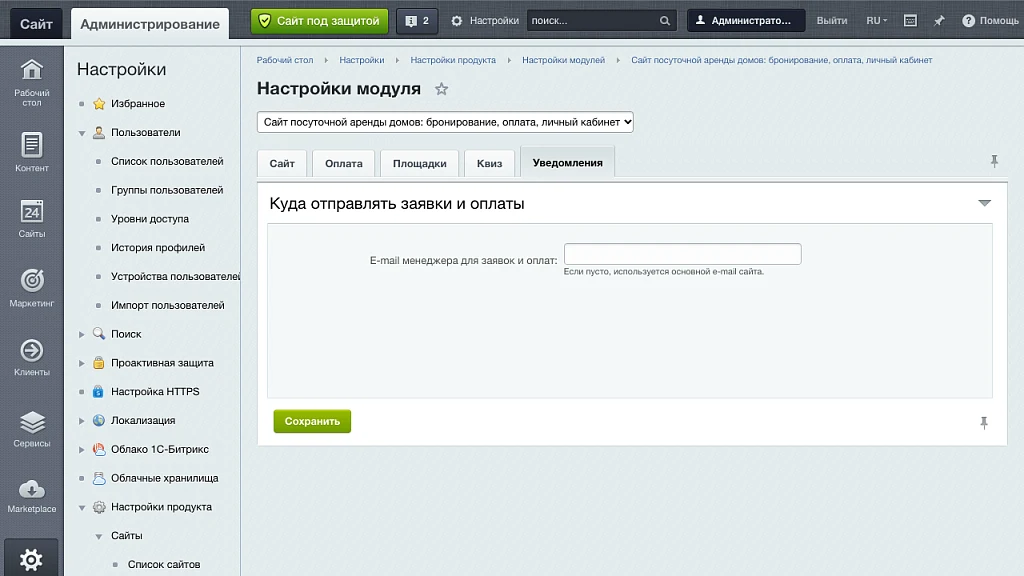Select the Уведомления tab

click(x=568, y=162)
